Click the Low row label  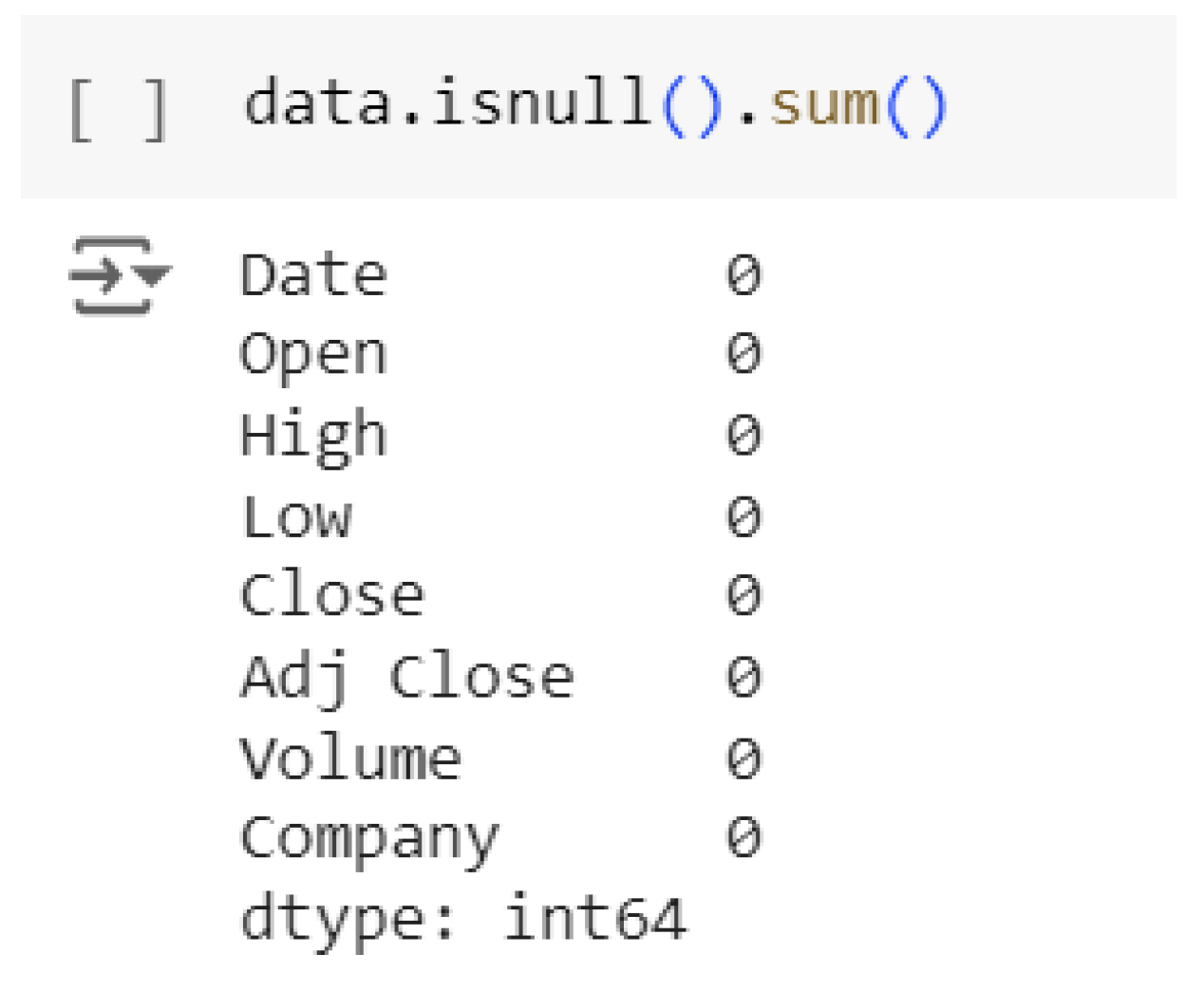click(x=296, y=518)
